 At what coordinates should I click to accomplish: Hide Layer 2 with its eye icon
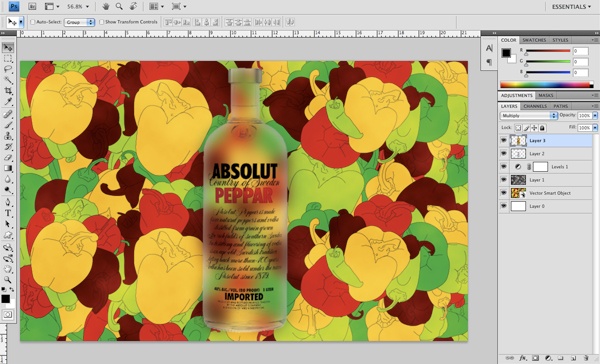point(504,153)
